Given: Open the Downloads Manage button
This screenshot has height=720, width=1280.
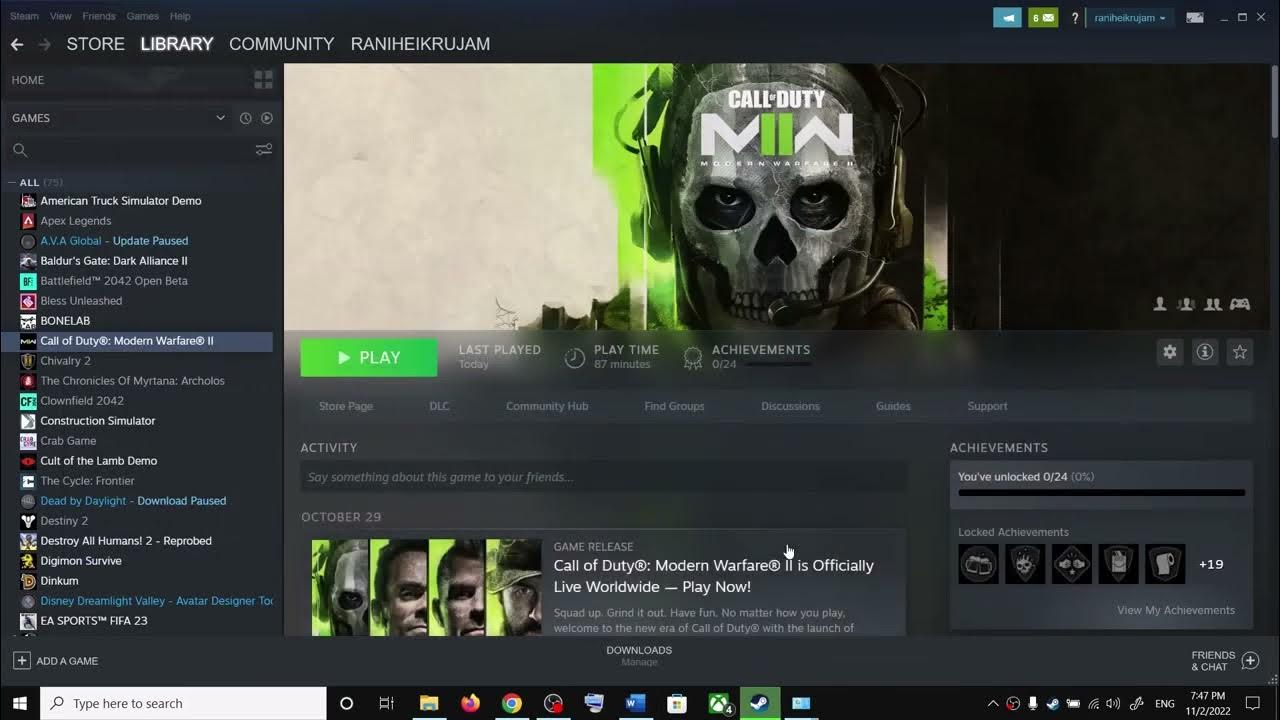Looking at the screenshot, I should pyautogui.click(x=639, y=656).
